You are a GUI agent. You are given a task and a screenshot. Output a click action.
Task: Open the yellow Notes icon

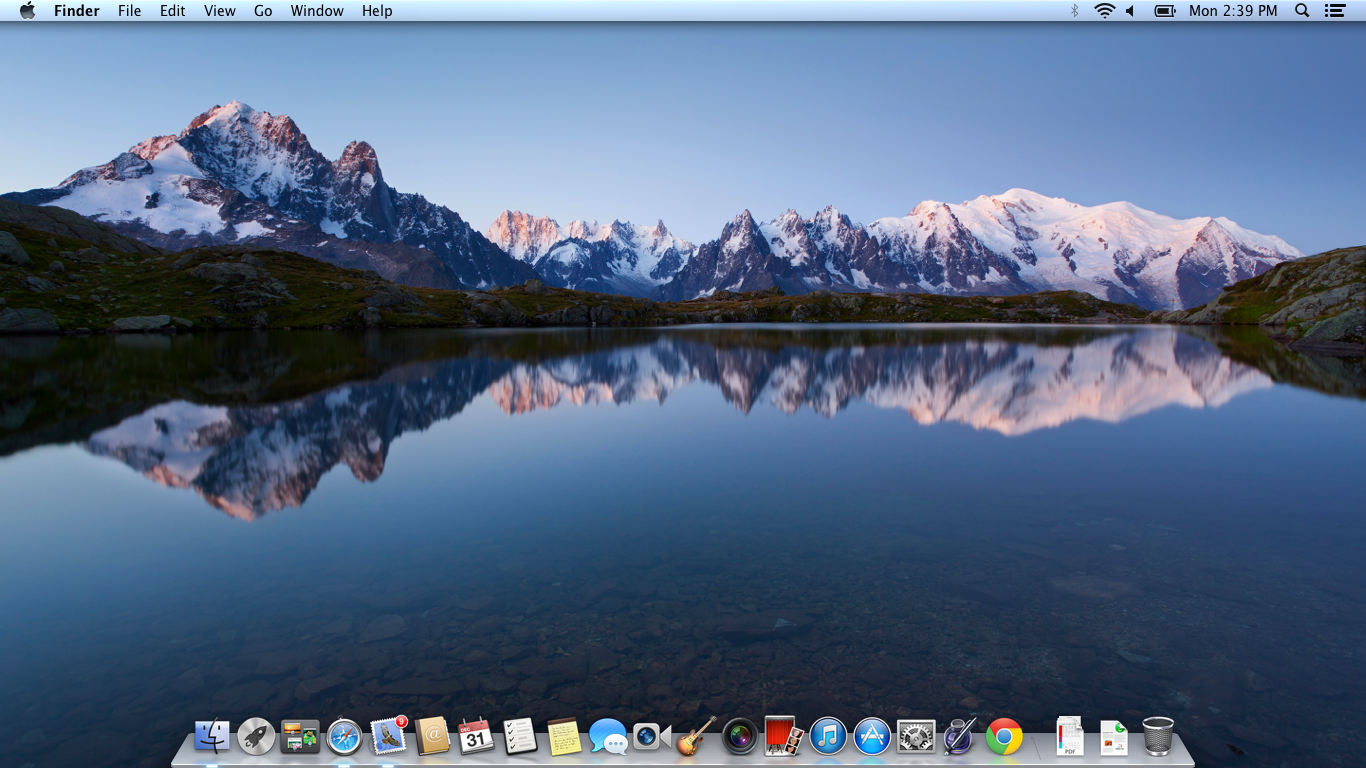(x=564, y=737)
